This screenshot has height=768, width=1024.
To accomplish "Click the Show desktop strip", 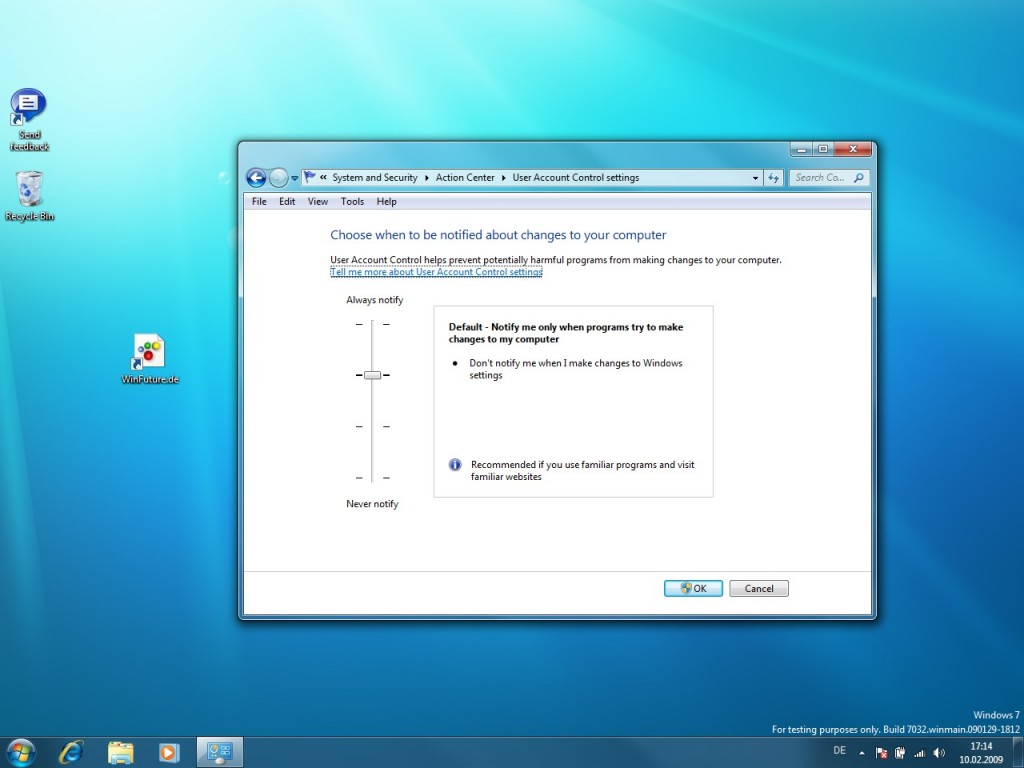I will 1018,752.
